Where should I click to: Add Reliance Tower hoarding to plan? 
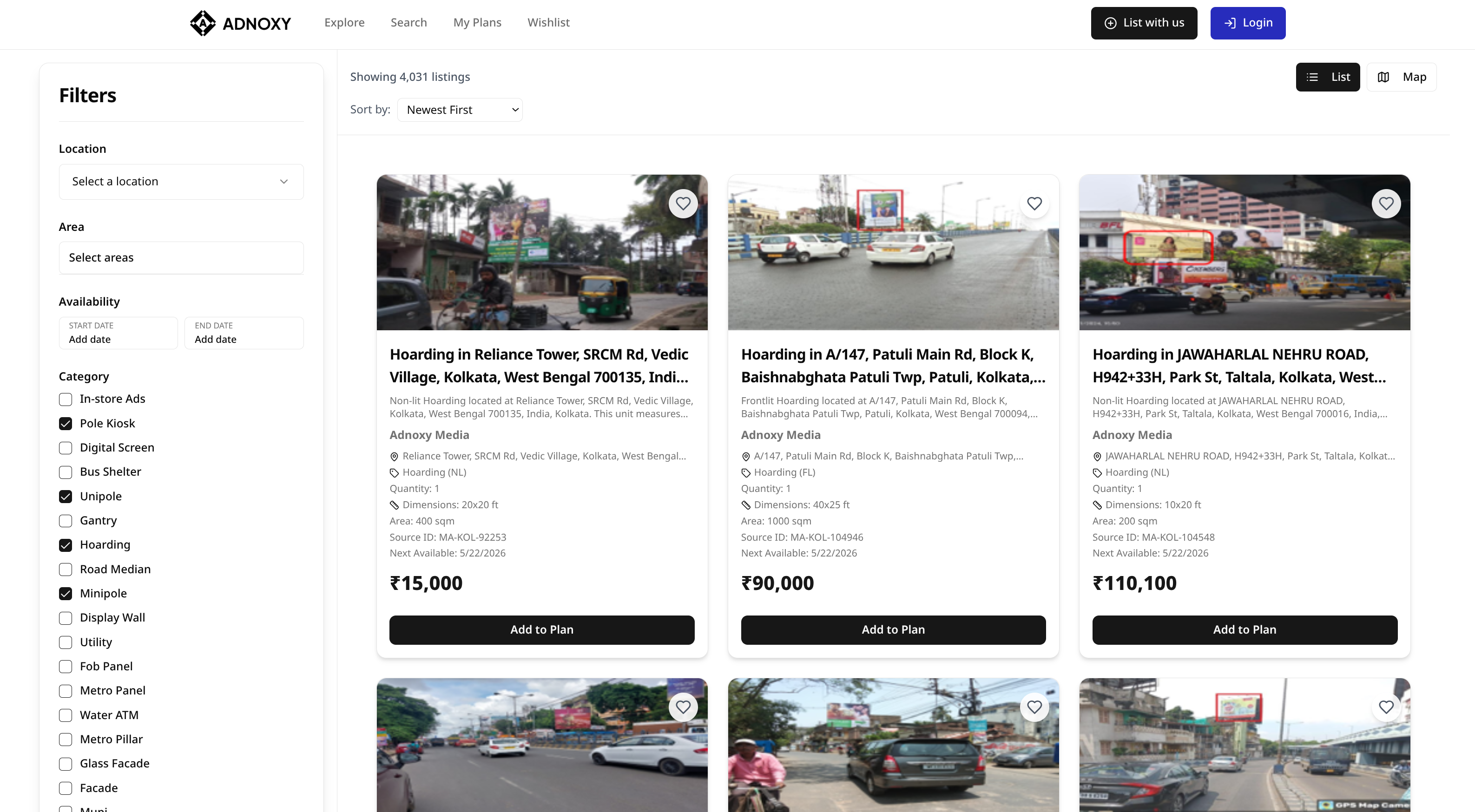[542, 630]
